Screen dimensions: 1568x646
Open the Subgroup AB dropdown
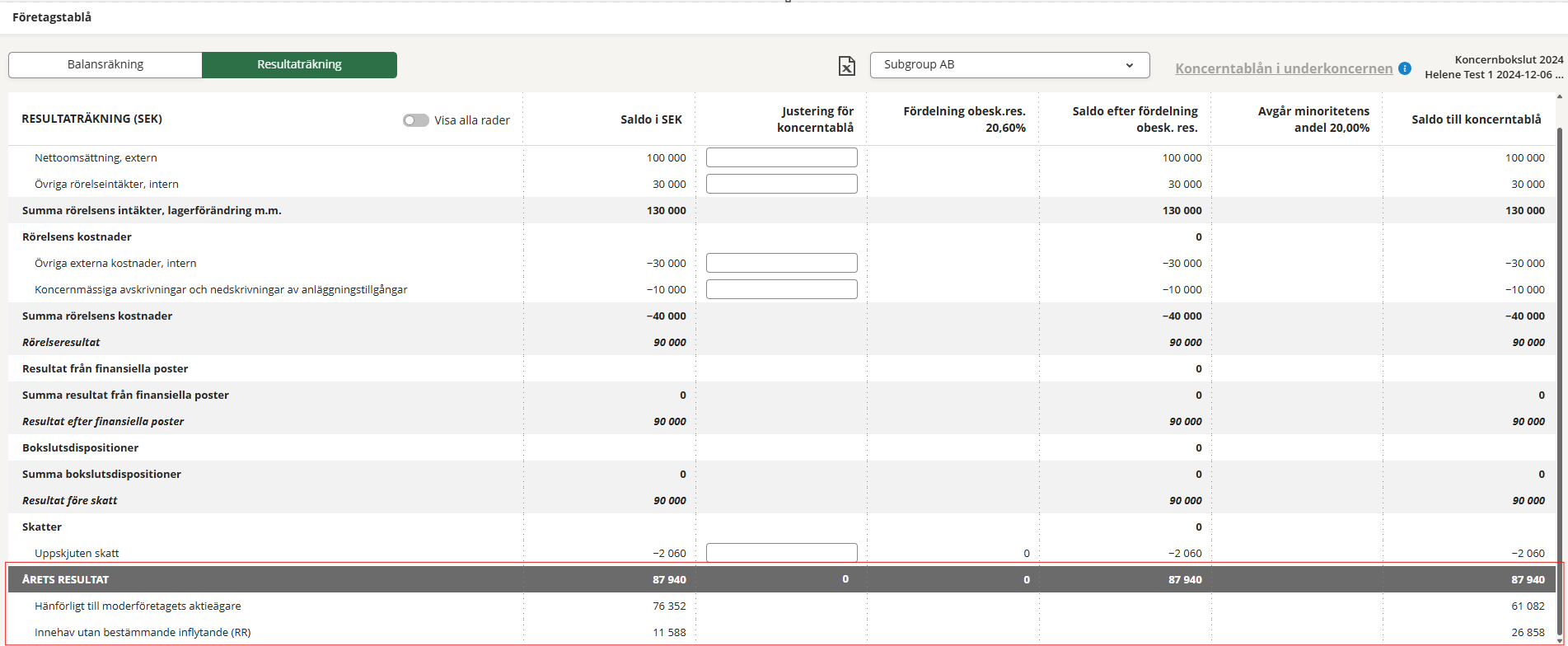pos(1009,65)
